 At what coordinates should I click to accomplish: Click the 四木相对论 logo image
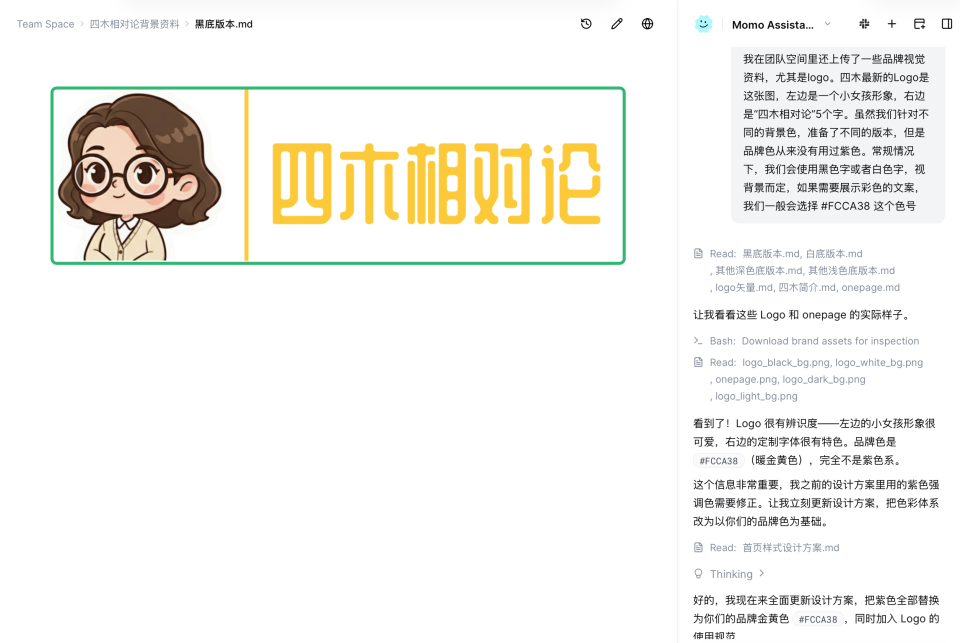click(x=338, y=176)
